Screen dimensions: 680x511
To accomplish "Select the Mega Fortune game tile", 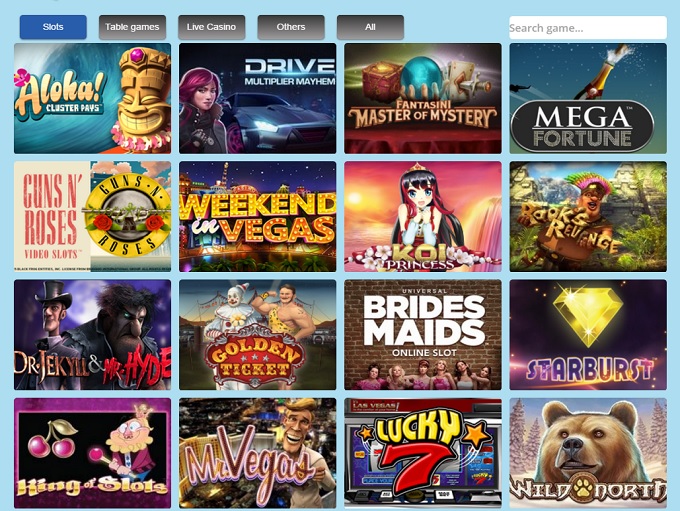I will coord(588,98).
